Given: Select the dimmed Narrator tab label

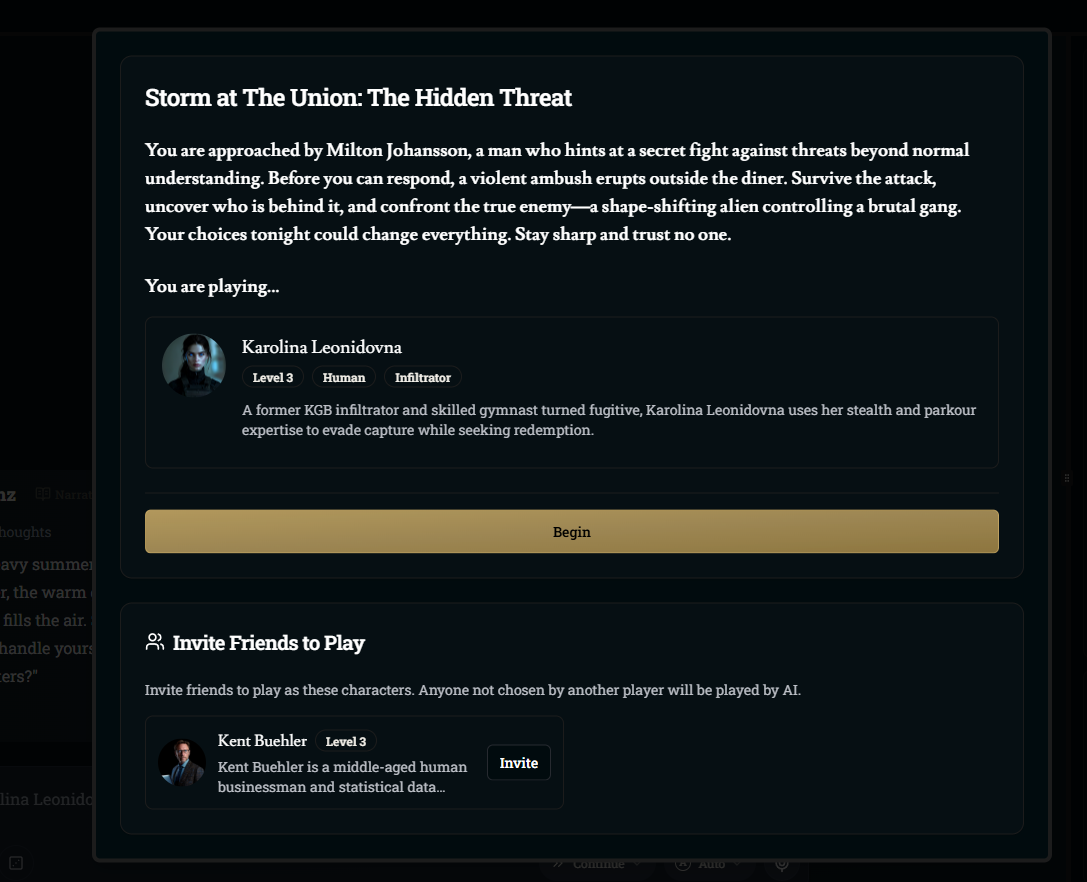Looking at the screenshot, I should coord(73,494).
